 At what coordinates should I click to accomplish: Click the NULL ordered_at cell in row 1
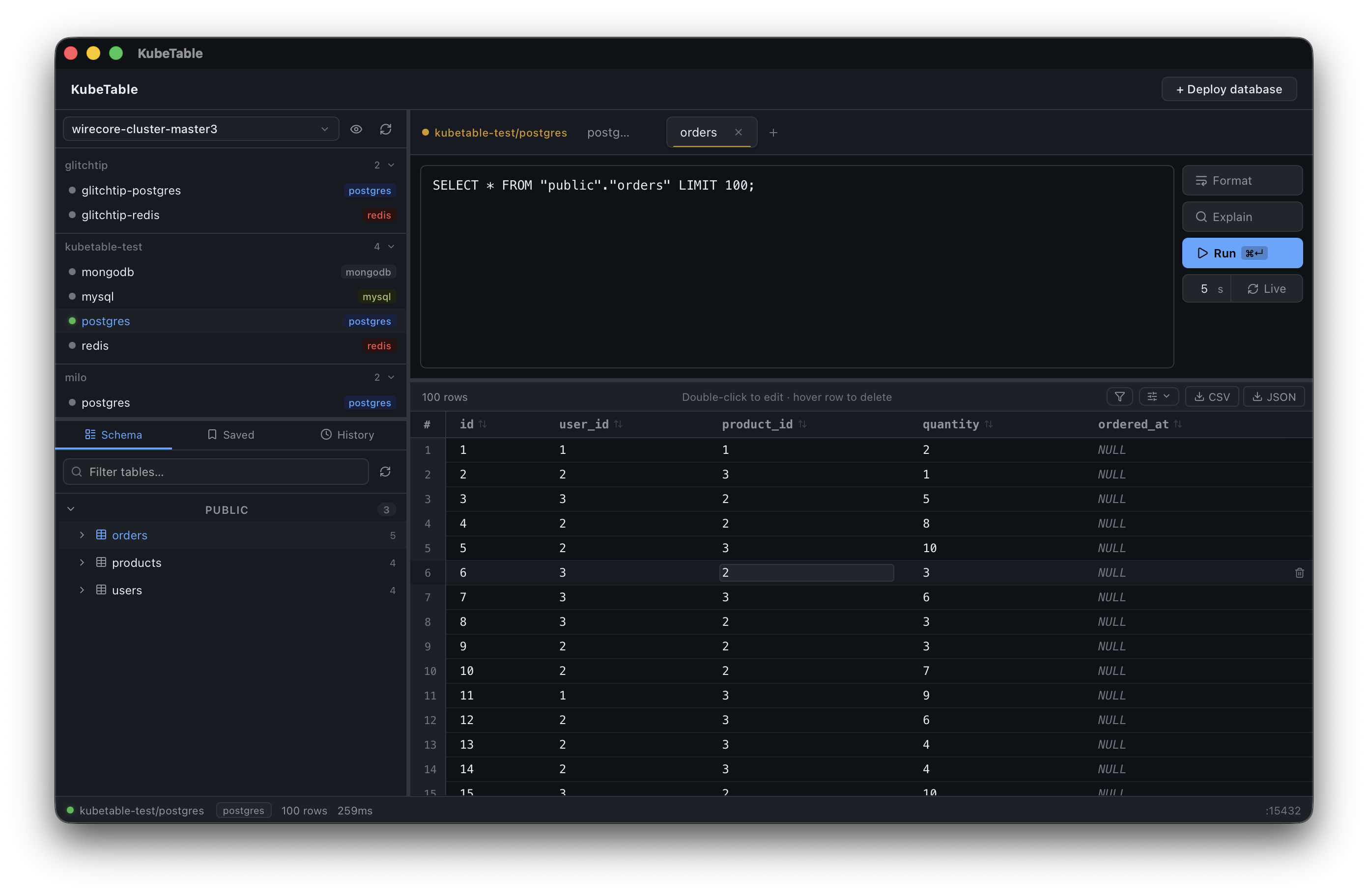1111,449
